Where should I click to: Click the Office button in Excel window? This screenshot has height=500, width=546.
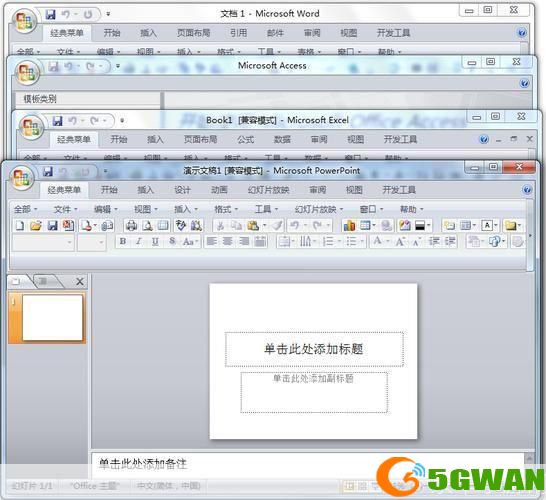click(32, 126)
